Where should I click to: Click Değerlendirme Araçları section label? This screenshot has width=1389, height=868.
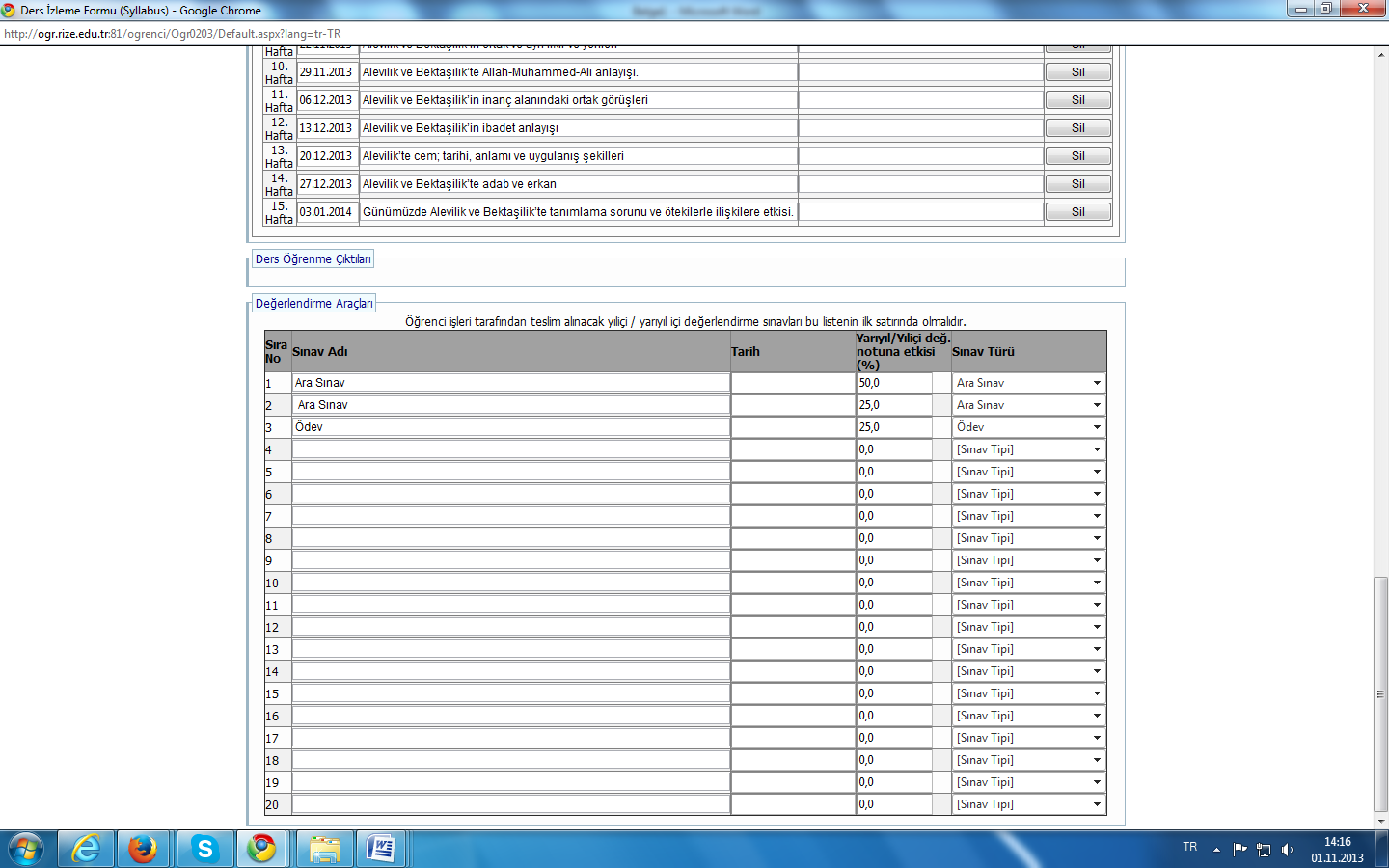pyautogui.click(x=313, y=304)
